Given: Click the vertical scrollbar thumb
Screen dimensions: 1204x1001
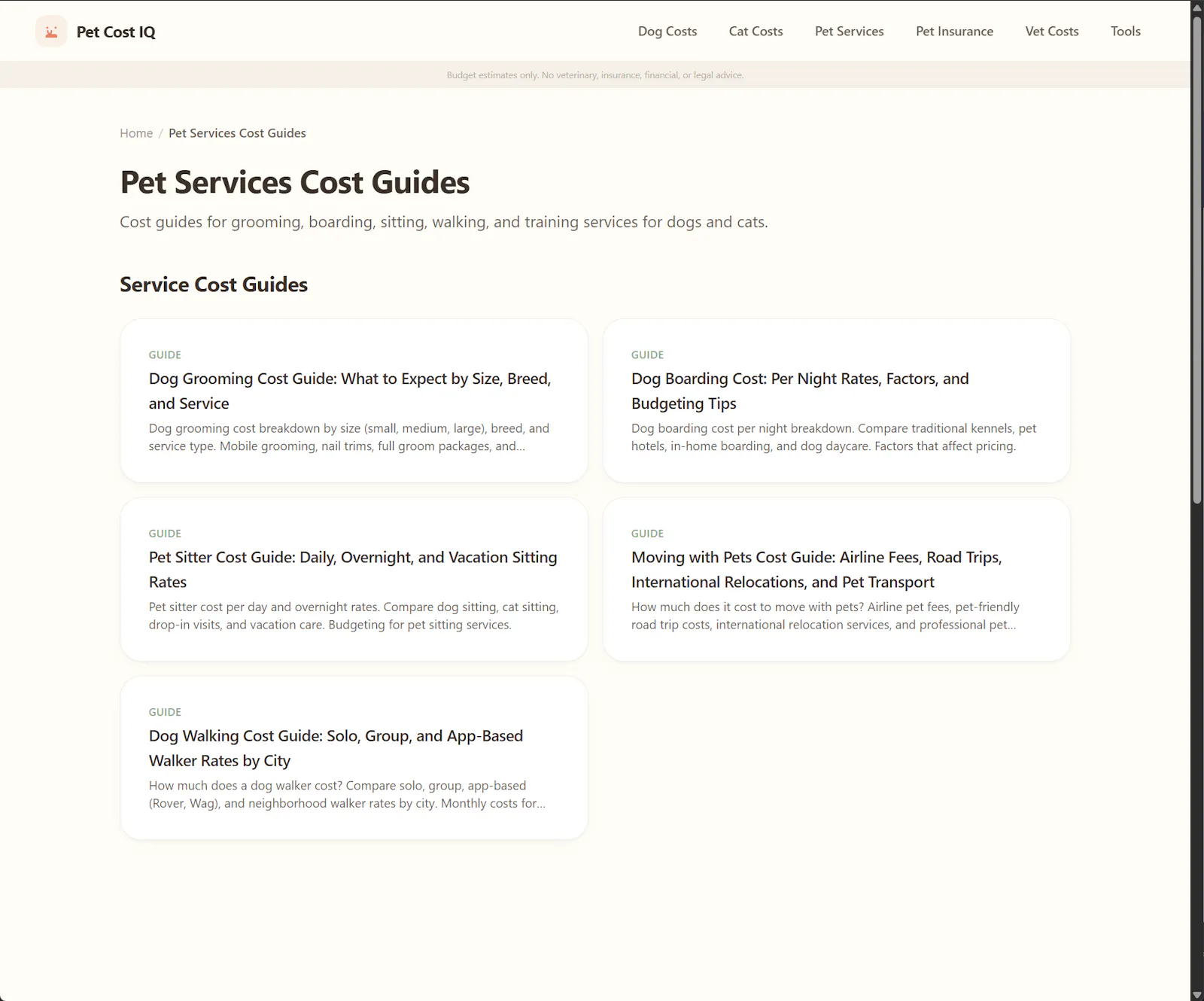Looking at the screenshot, I should coord(1197,260).
